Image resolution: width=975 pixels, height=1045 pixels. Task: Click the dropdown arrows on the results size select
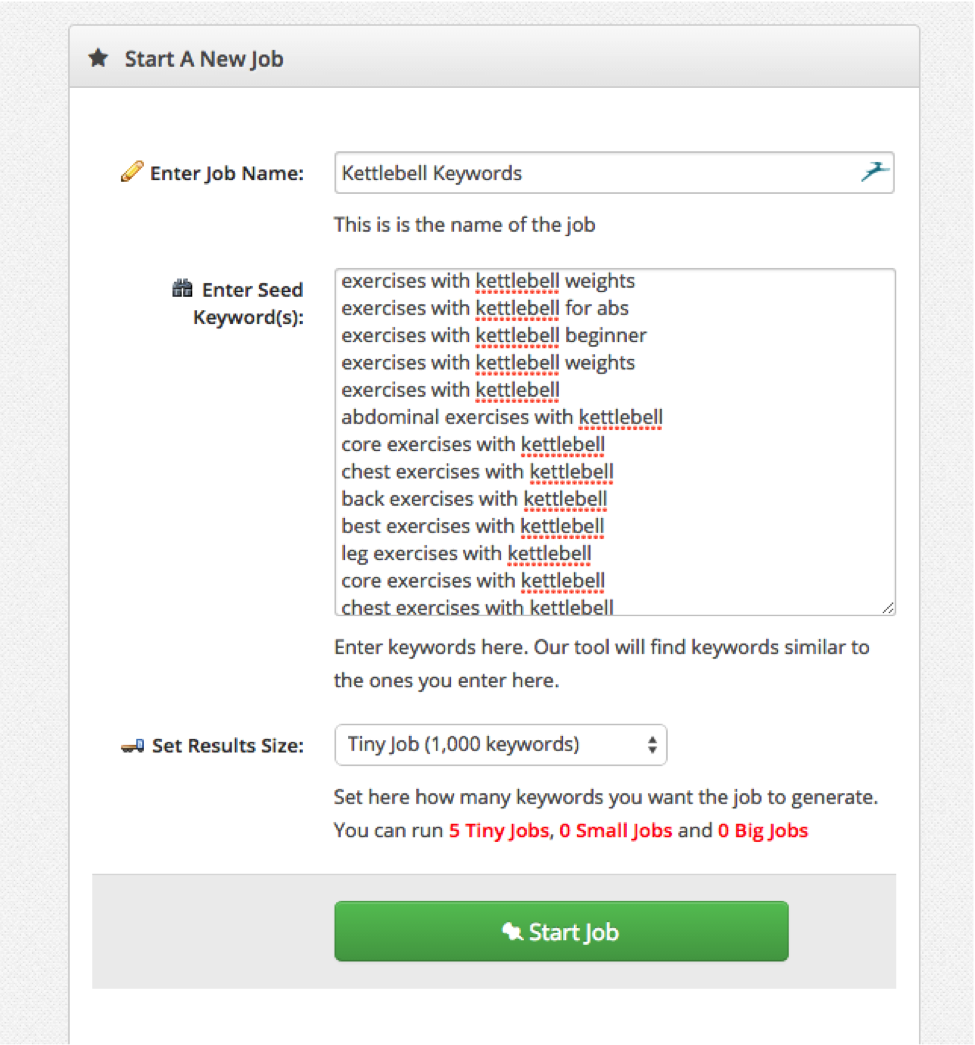tap(652, 745)
